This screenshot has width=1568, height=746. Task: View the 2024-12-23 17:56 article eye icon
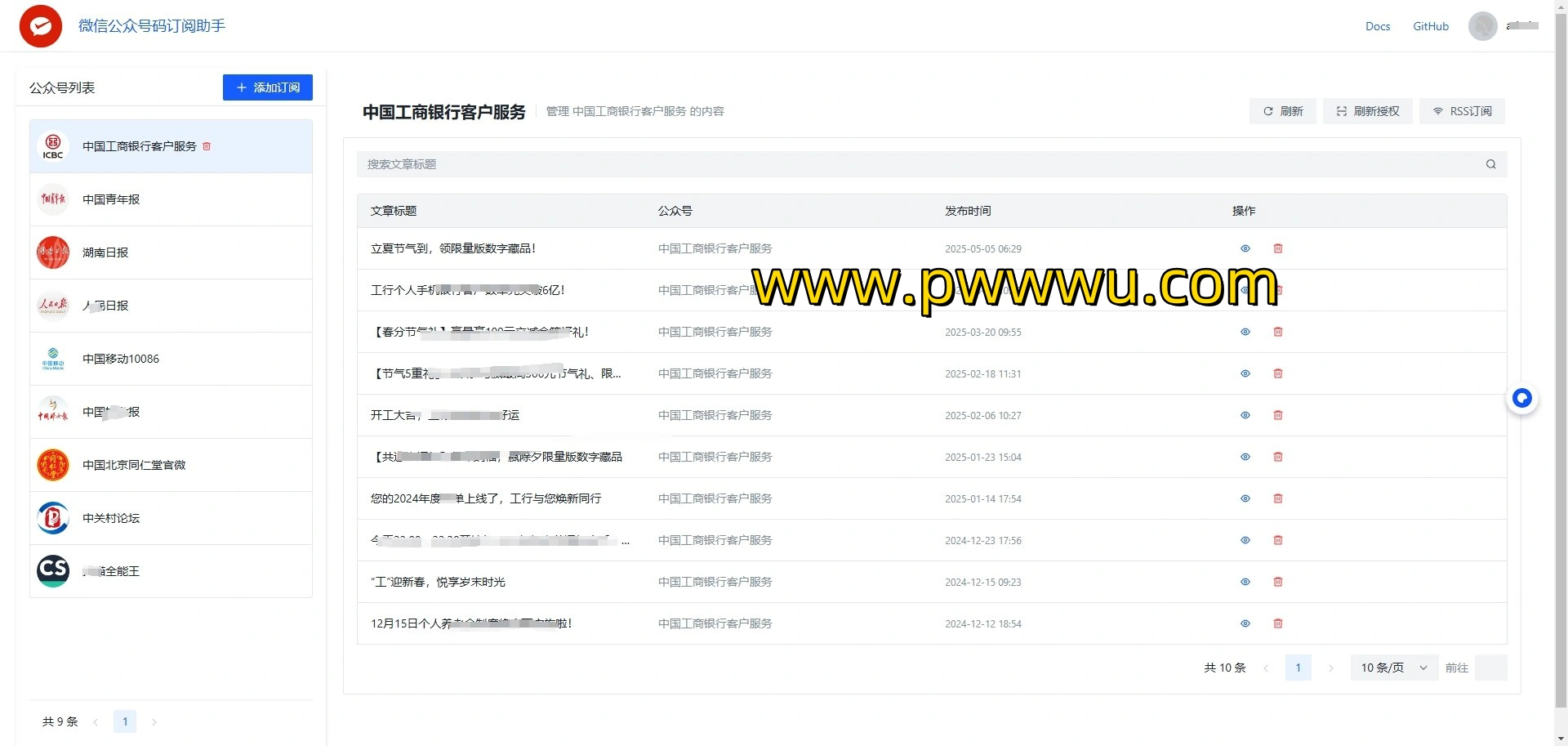click(1245, 540)
